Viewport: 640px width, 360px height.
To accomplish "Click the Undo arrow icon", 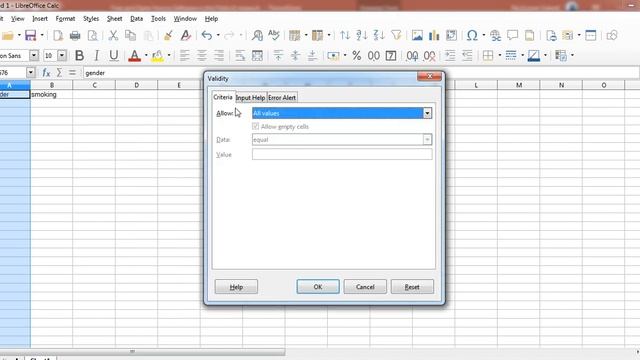I will click(x=207, y=36).
